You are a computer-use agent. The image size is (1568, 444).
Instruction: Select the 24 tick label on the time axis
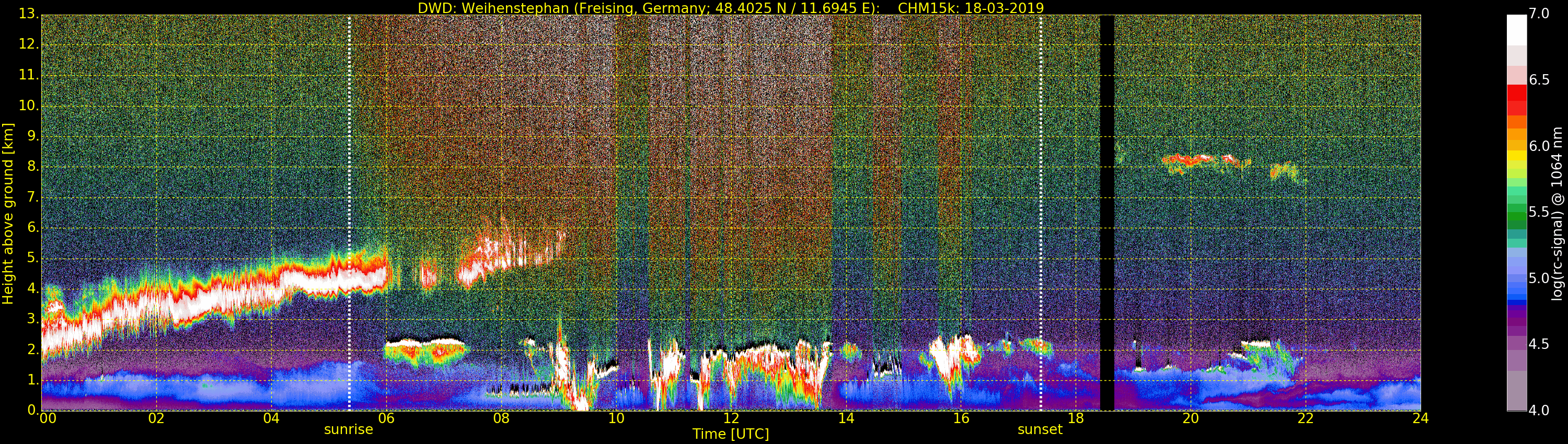pyautogui.click(x=1420, y=418)
